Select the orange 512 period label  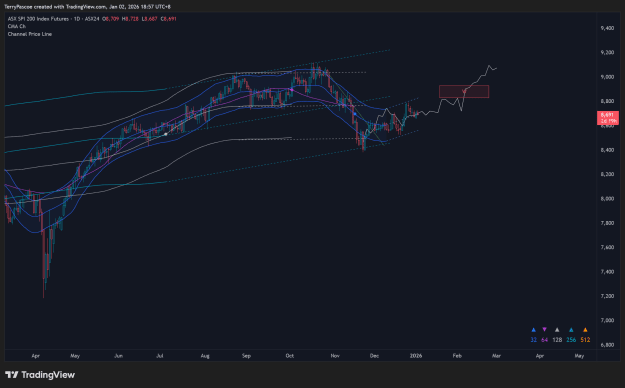tap(585, 340)
